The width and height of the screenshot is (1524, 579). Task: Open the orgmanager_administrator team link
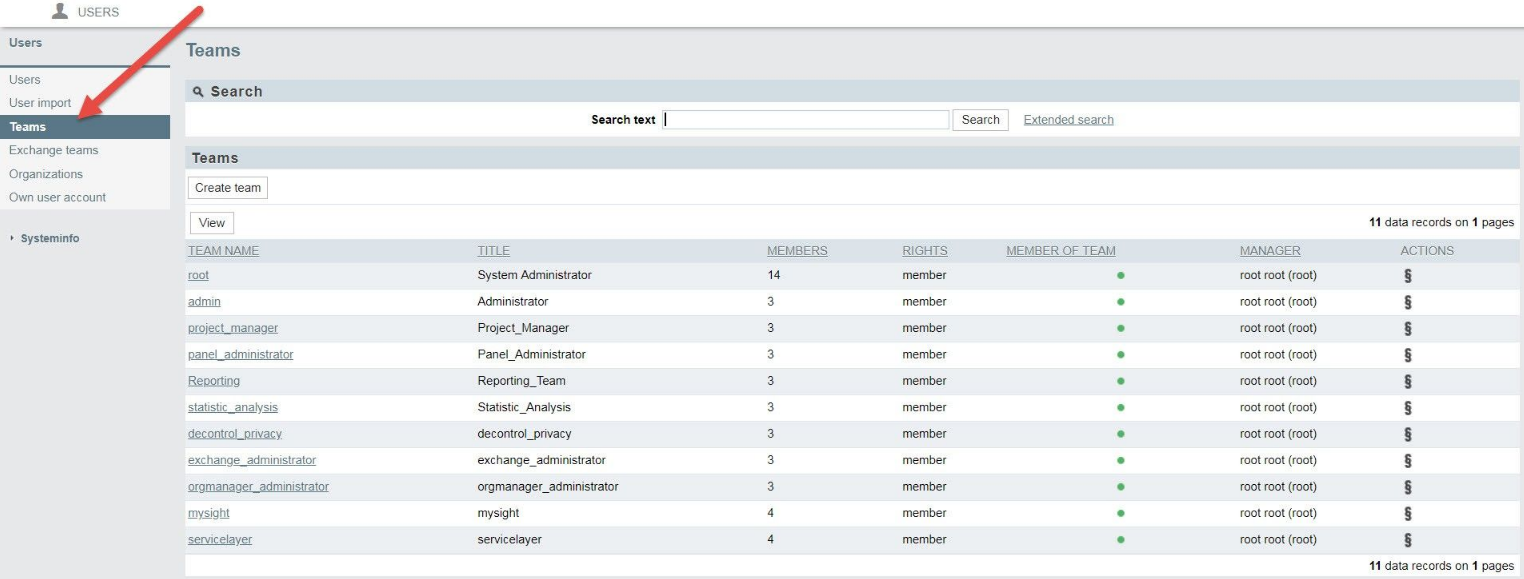(x=258, y=487)
